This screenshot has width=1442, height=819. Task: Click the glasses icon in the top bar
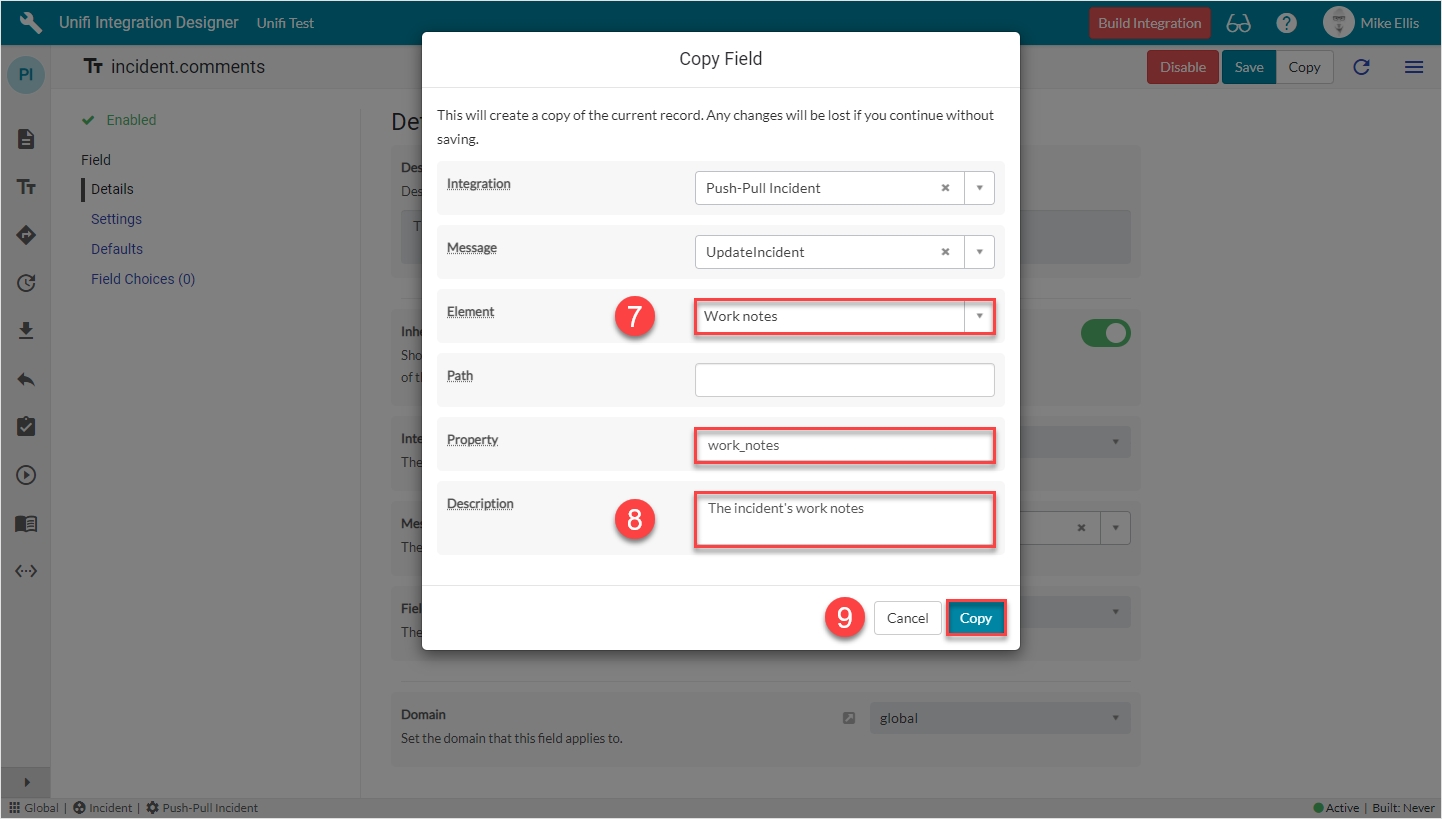(1239, 23)
